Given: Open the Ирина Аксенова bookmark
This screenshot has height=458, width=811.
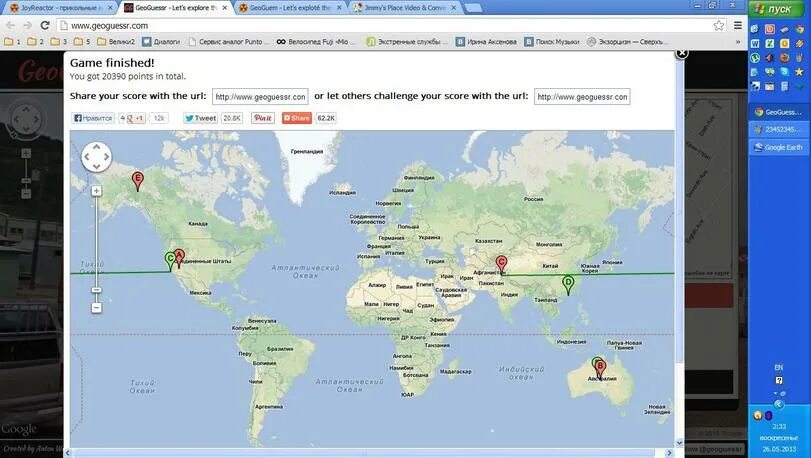Looking at the screenshot, I should pos(486,41).
